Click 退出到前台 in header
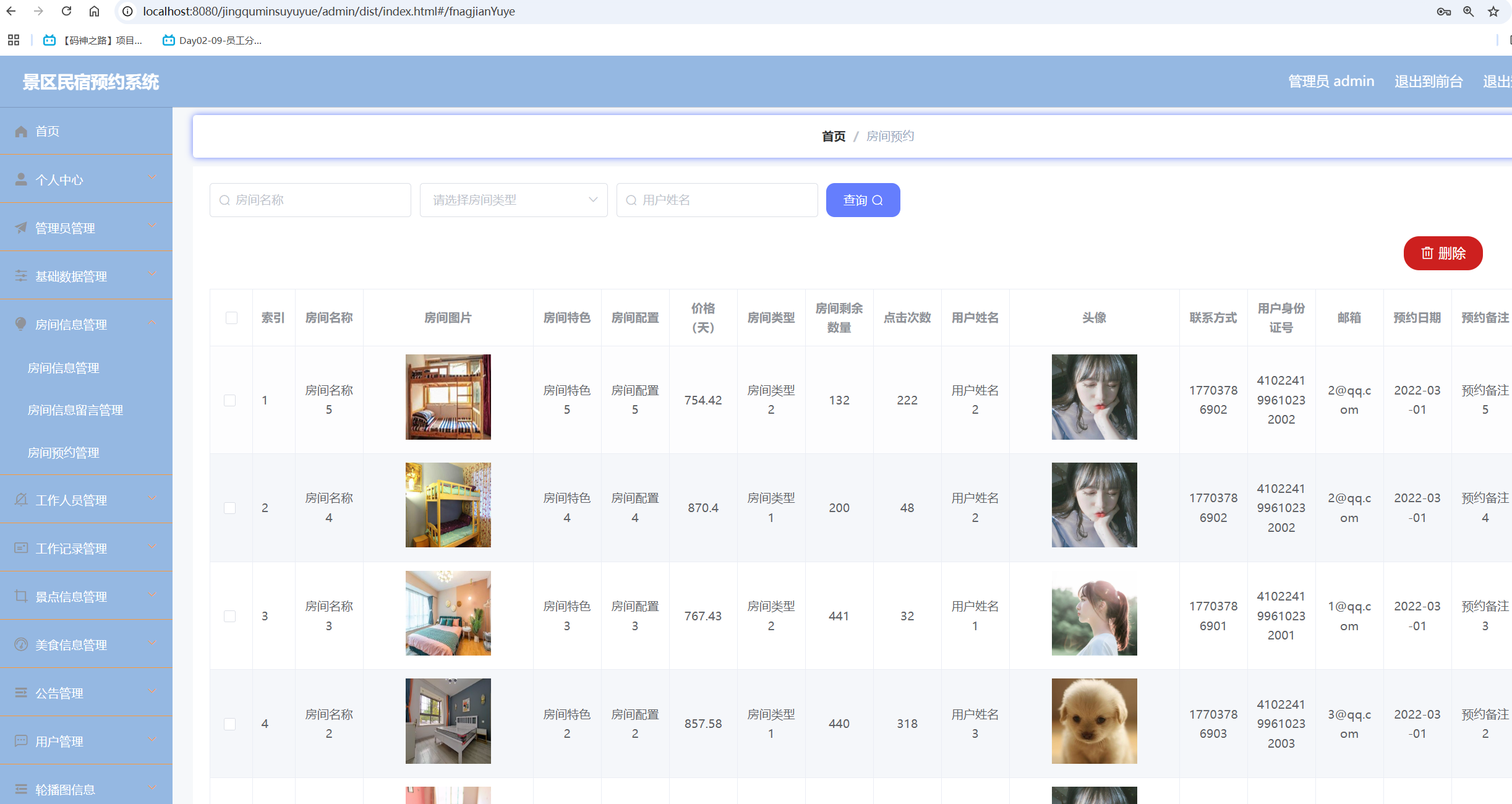The image size is (1512, 804). click(x=1429, y=81)
